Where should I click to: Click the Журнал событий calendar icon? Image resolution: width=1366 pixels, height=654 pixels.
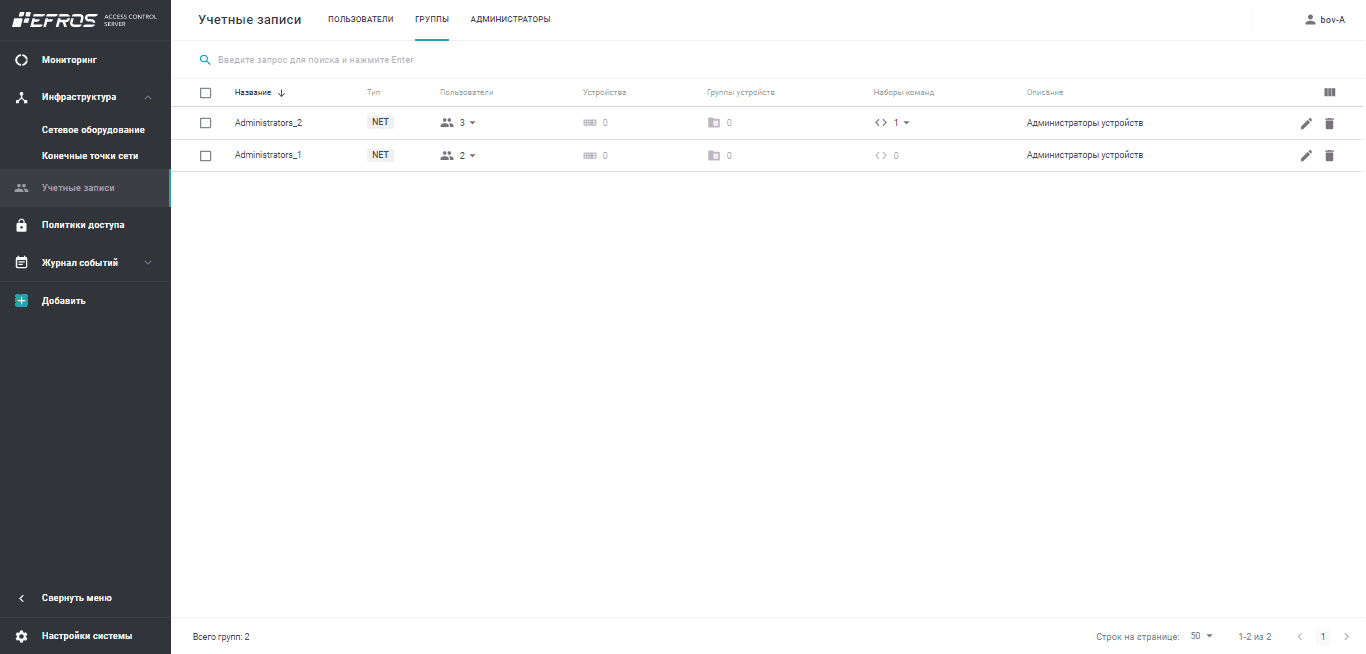pyautogui.click(x=21, y=263)
